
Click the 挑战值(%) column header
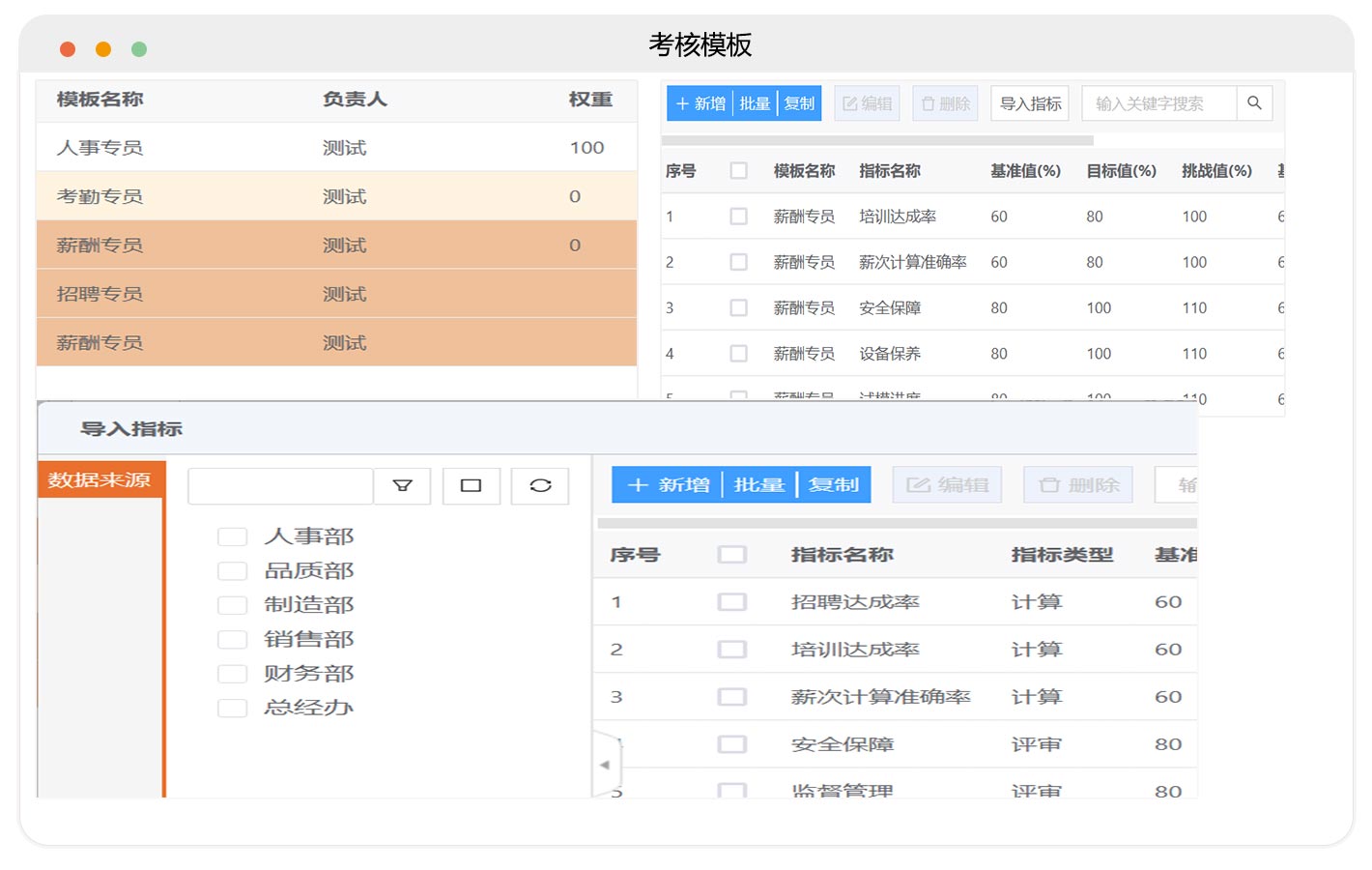(x=1216, y=171)
